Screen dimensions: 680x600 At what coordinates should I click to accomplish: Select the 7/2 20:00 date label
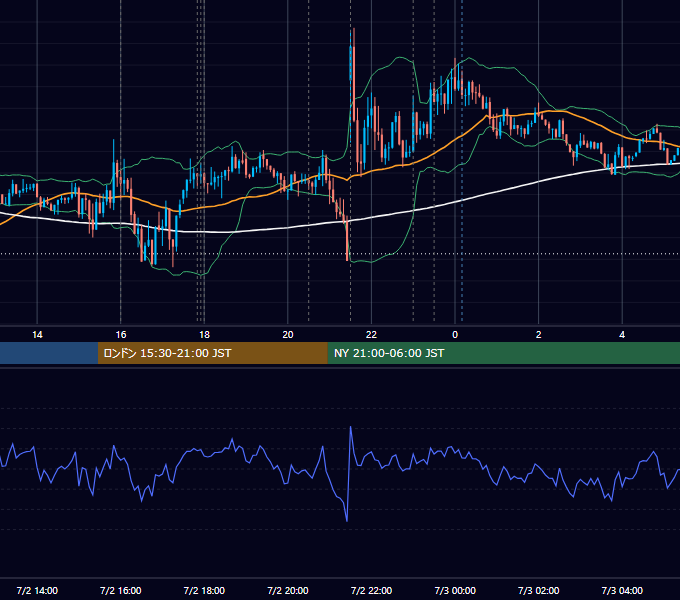point(288,590)
